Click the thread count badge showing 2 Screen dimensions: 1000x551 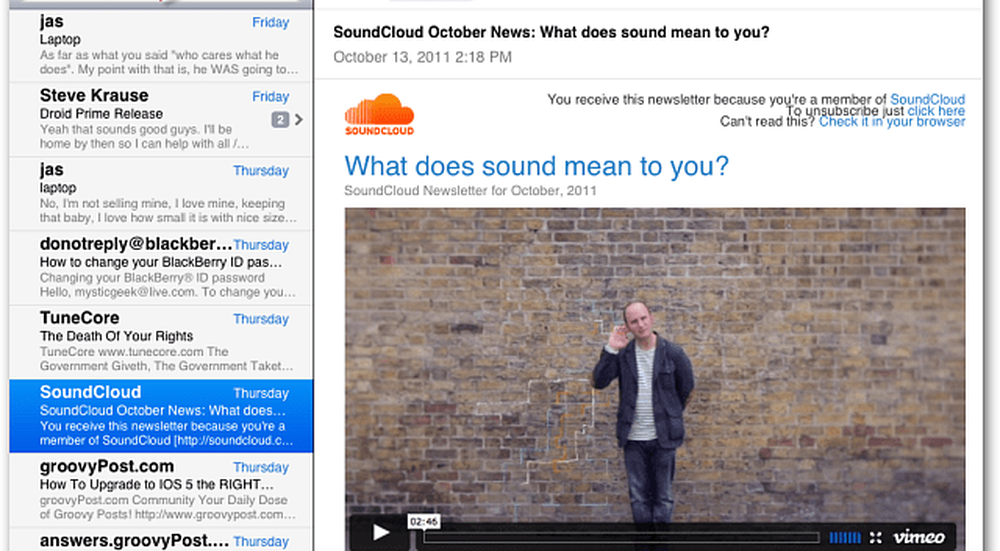click(280, 119)
